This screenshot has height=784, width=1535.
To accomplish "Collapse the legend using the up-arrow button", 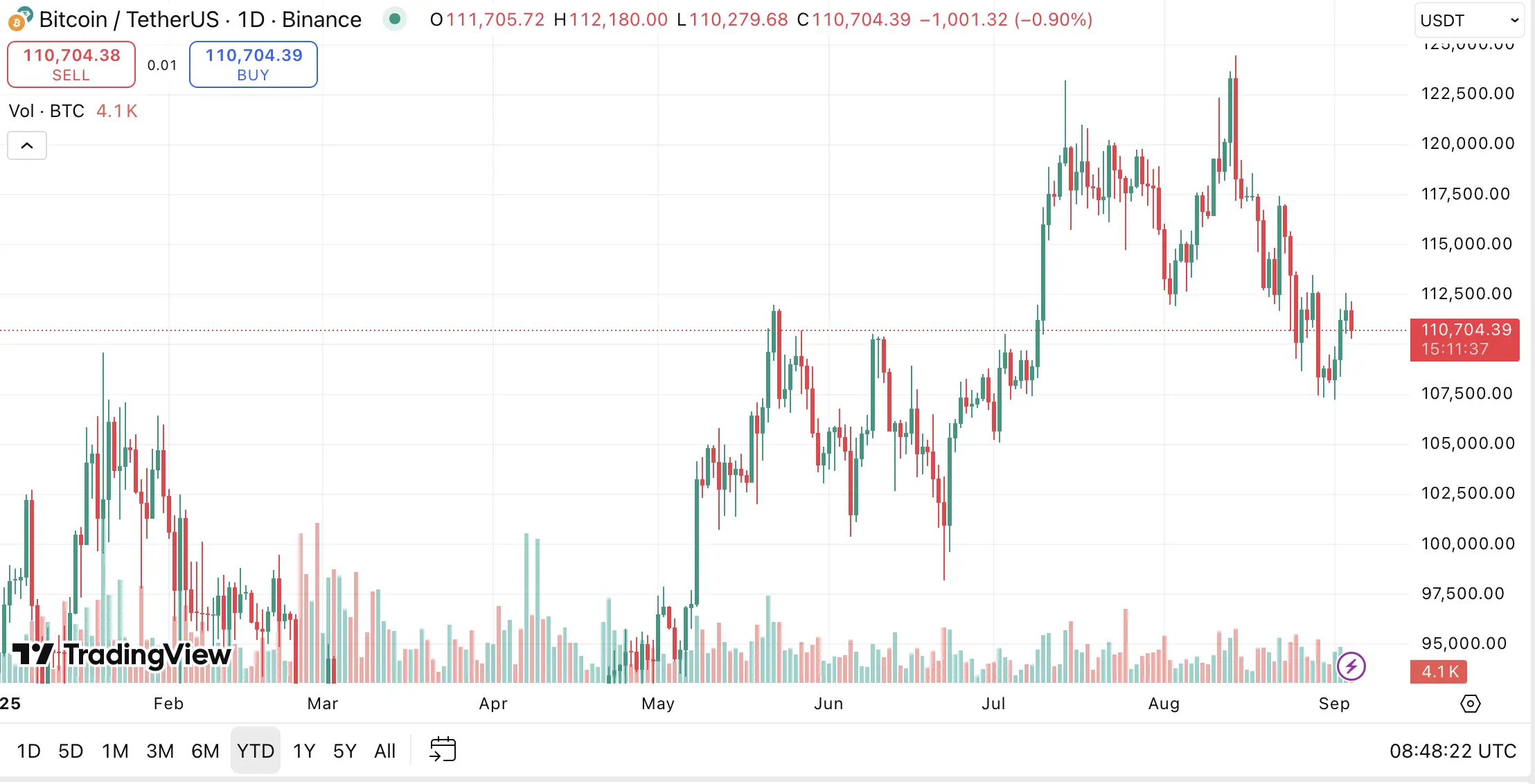I will click(x=26, y=145).
